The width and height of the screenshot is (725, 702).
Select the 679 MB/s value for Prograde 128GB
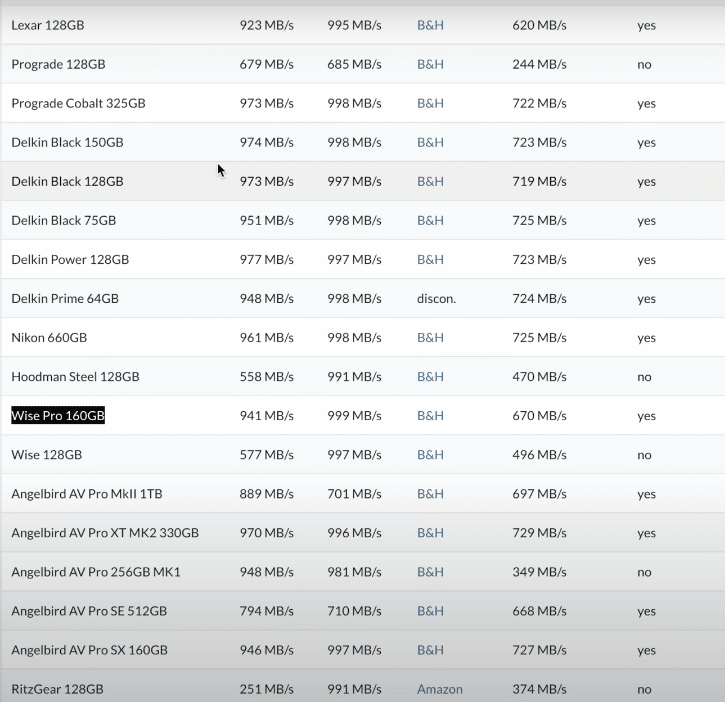[x=266, y=64]
